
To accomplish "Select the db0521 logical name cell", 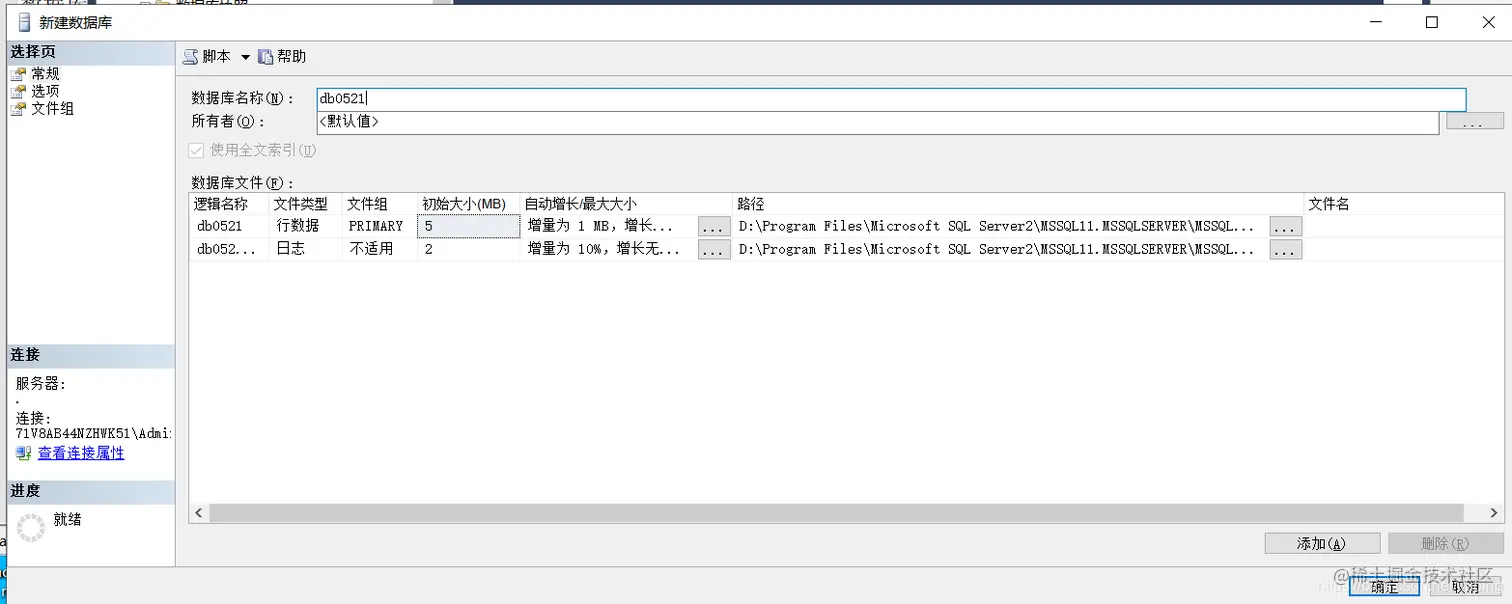I will 229,226.
